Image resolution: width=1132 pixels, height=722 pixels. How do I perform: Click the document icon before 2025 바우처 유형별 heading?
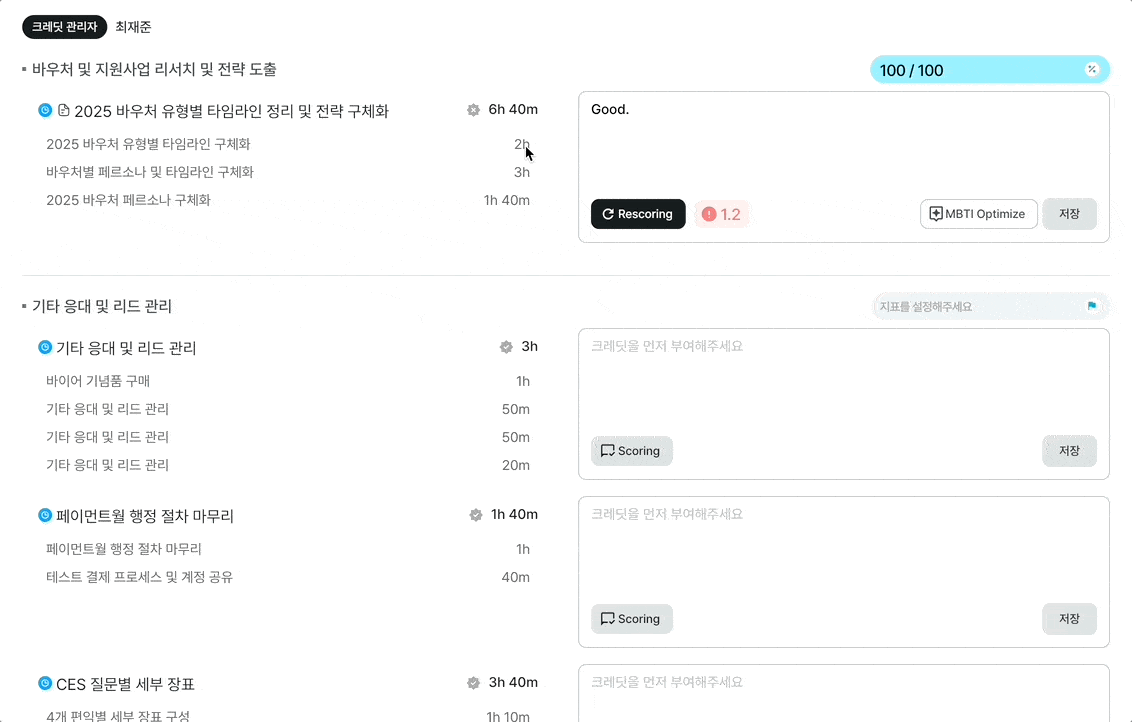coord(62,110)
